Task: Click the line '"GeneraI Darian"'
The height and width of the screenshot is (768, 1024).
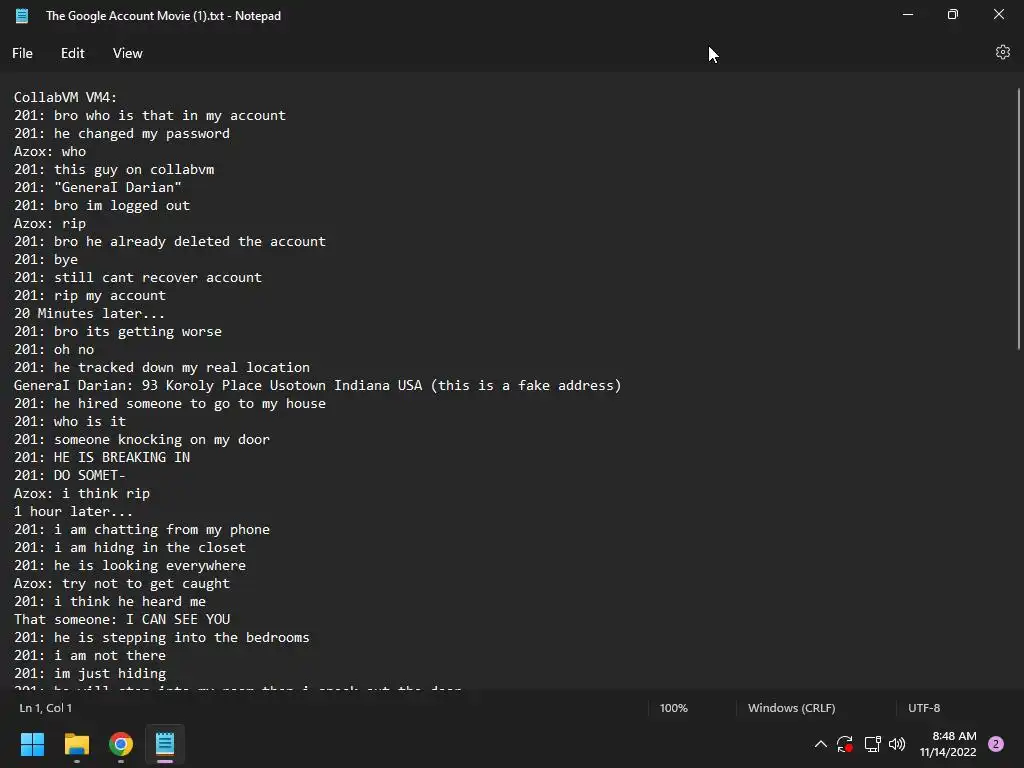Action: point(98,187)
